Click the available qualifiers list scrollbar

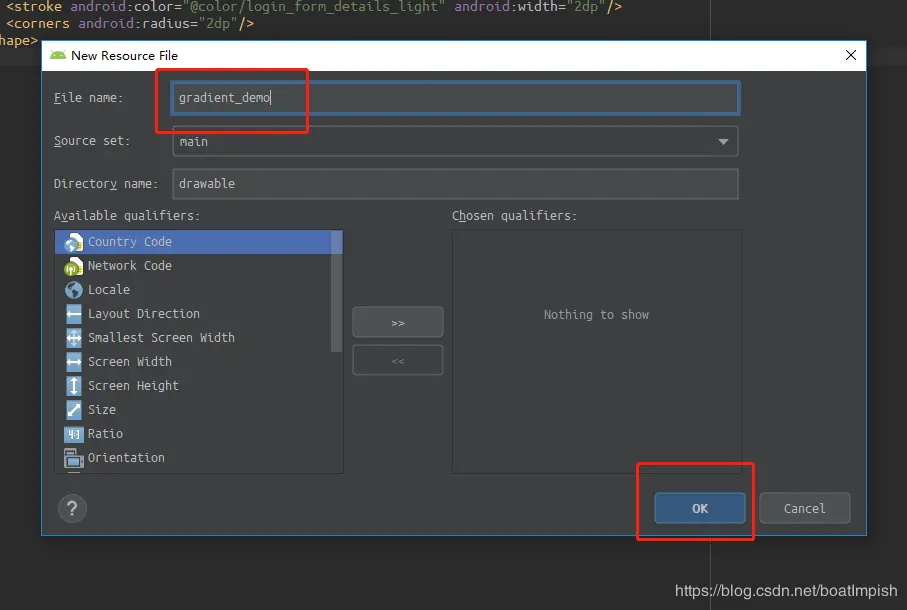337,291
